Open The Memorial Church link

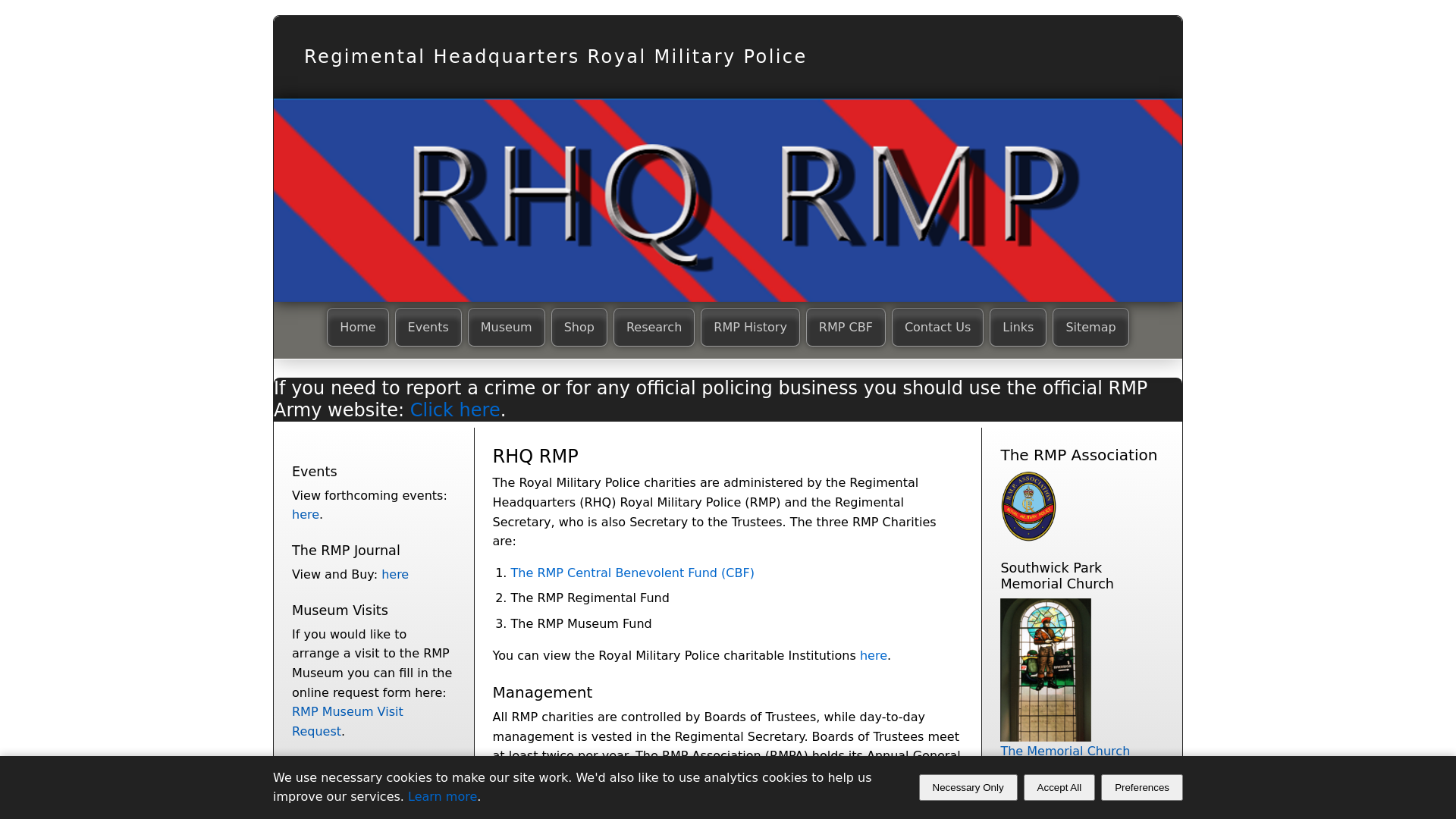coord(1065,751)
